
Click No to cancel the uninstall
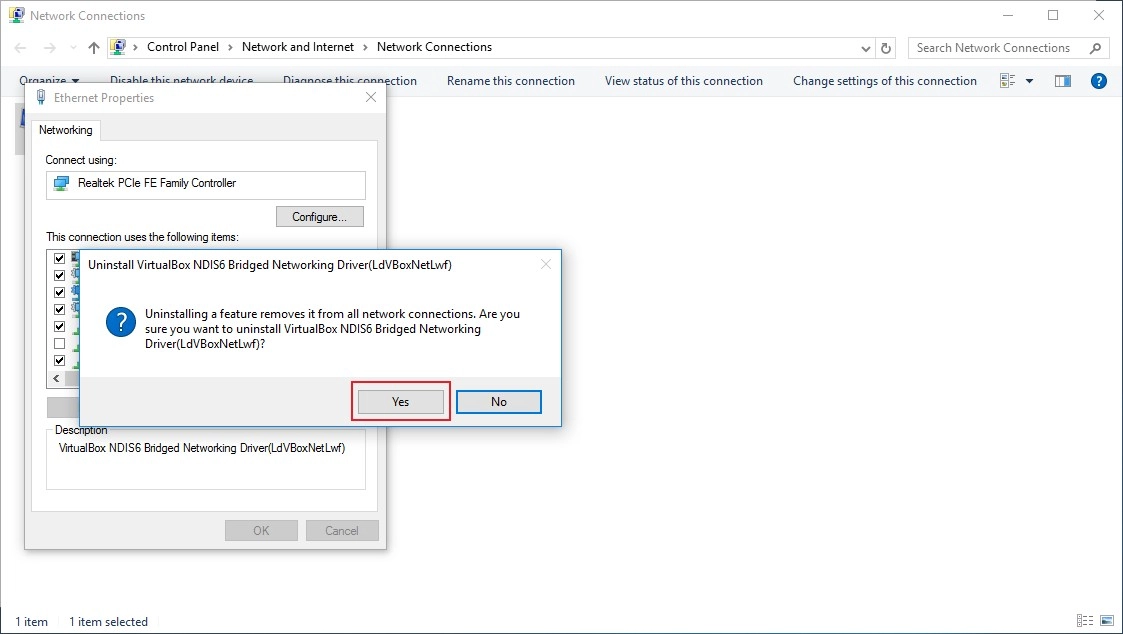pyautogui.click(x=498, y=402)
